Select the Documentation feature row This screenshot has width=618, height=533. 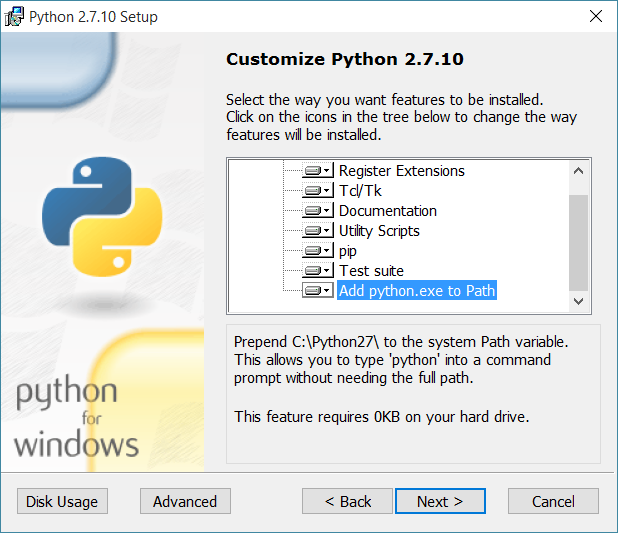(x=388, y=211)
